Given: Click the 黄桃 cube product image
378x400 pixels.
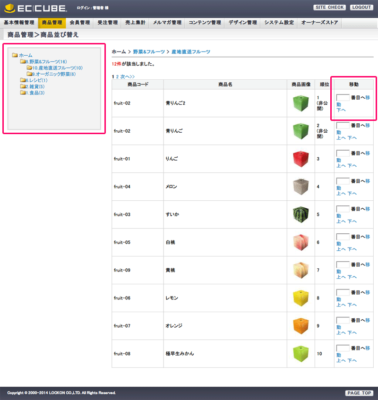Looking at the screenshot, I should point(301,270).
